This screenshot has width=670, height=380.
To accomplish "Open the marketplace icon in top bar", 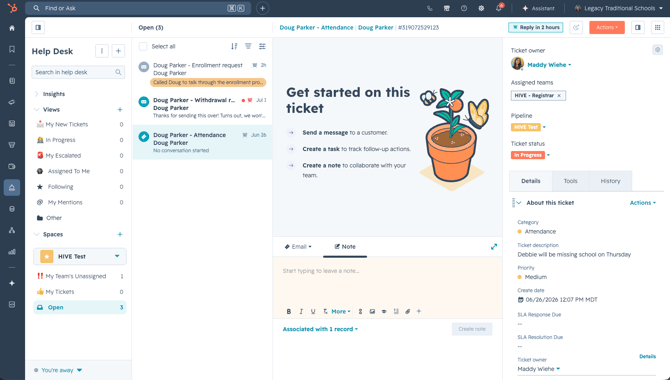I will pos(447,8).
